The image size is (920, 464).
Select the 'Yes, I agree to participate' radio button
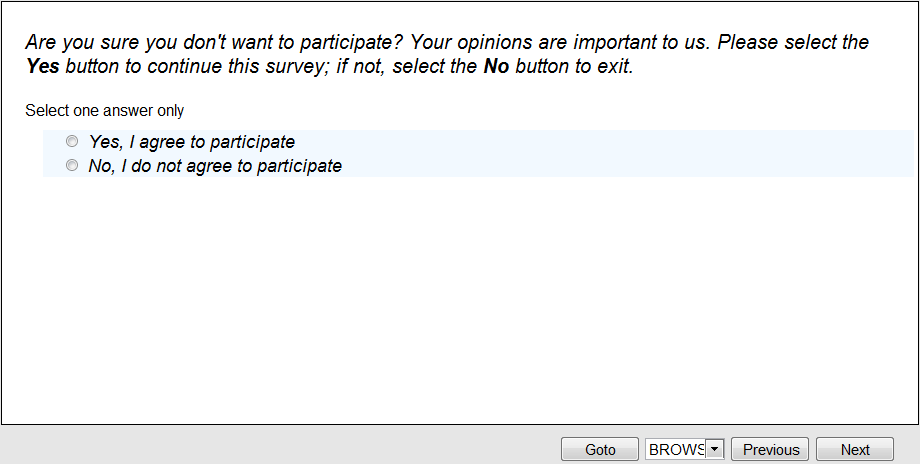click(x=72, y=142)
